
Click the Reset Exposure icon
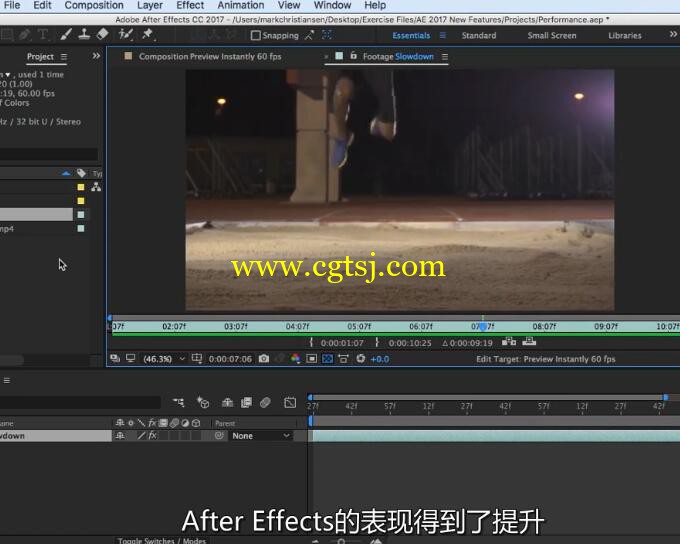point(360,359)
